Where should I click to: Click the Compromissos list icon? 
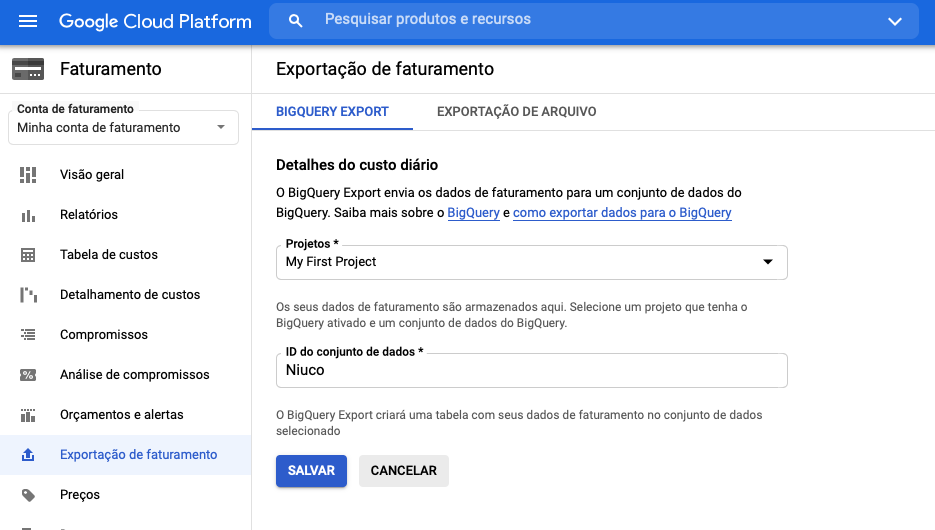pos(28,335)
